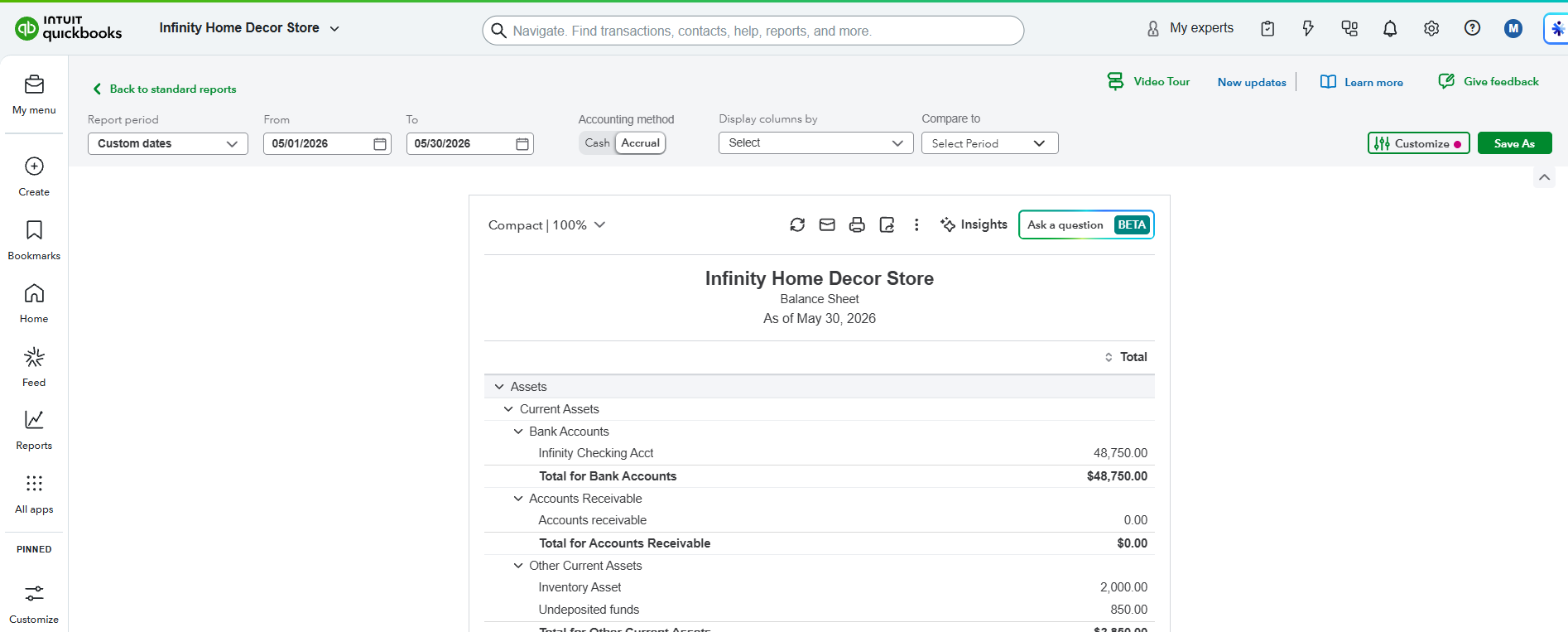1568x632 pixels.
Task: Click Give feedback
Action: coord(1489,81)
